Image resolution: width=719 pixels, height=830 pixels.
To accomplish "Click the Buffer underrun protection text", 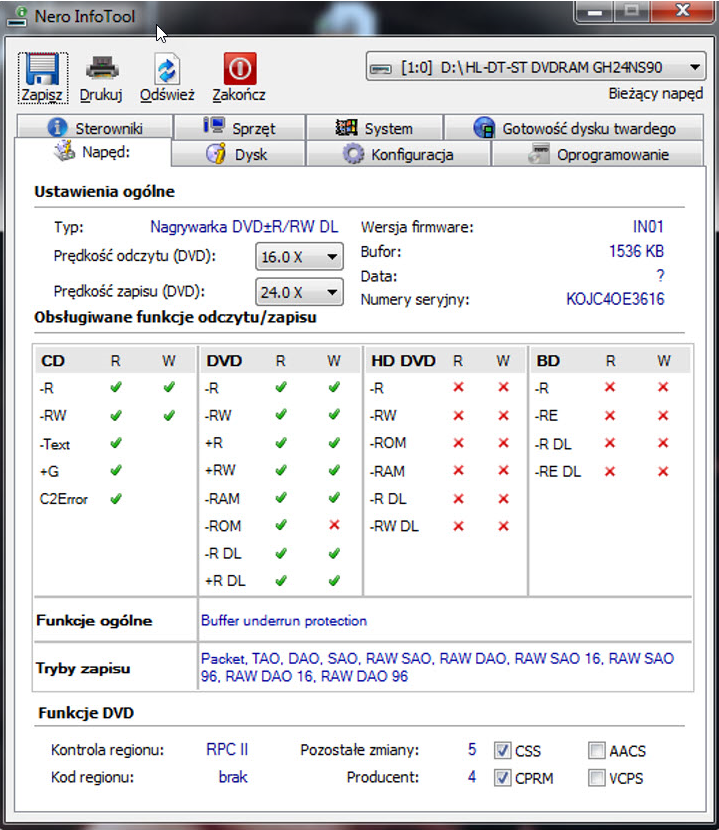I will [x=284, y=620].
